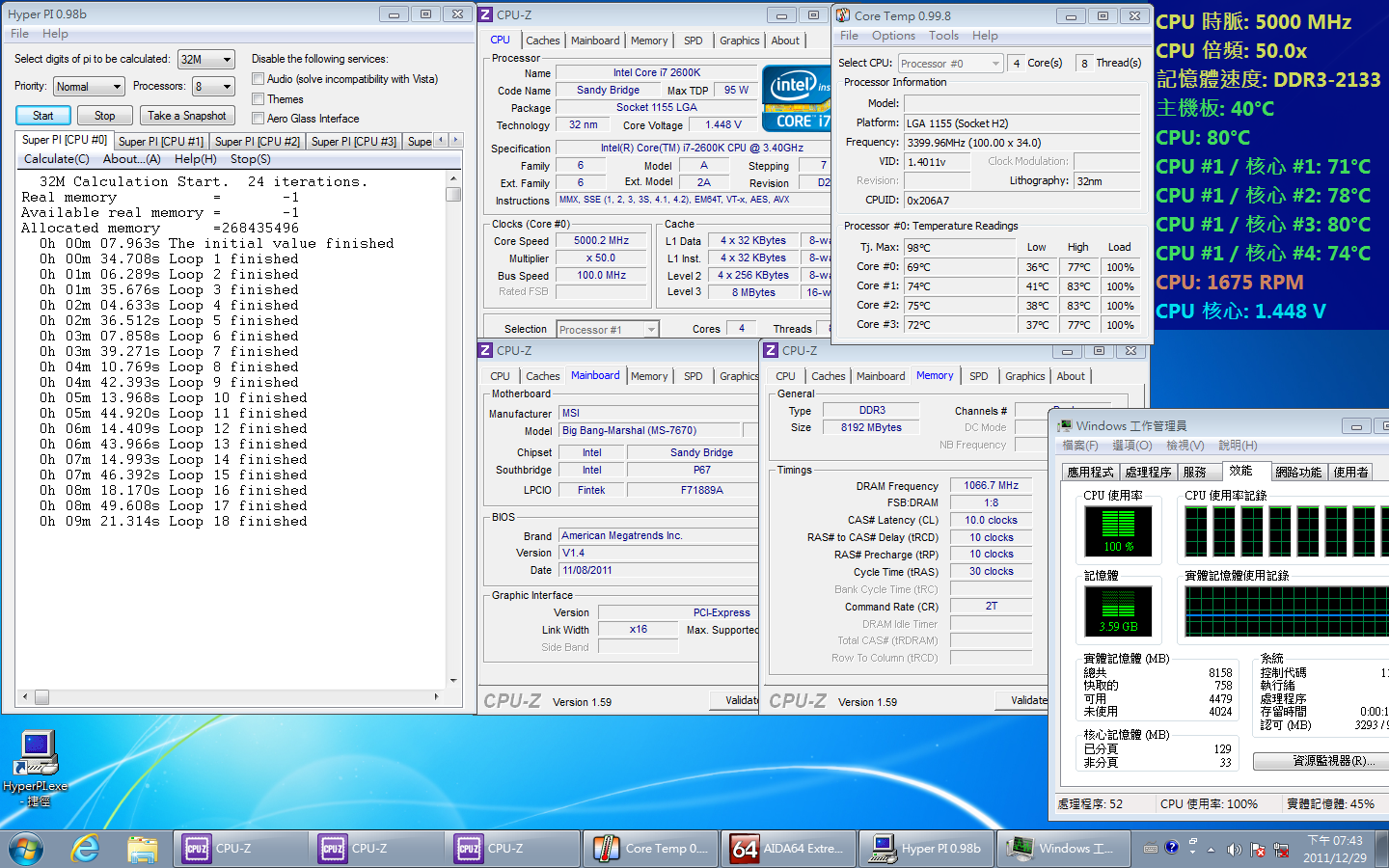This screenshot has width=1389, height=868.
Task: Open the Options menu in Core Temp
Action: (893, 36)
